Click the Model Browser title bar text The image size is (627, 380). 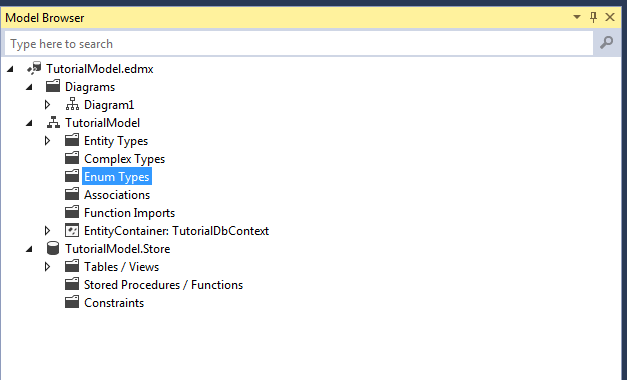(45, 18)
